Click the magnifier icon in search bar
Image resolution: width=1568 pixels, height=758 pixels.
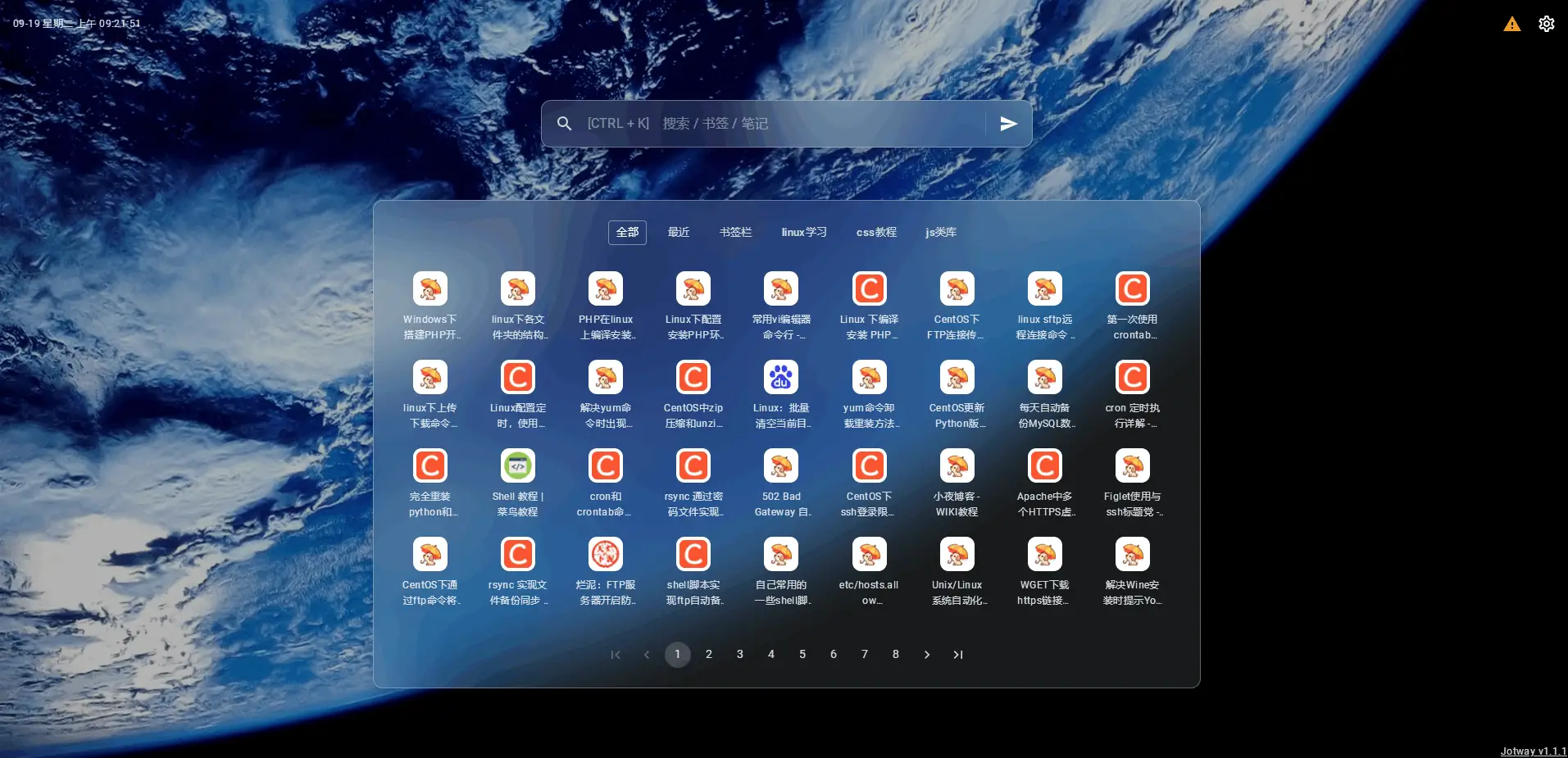pos(565,124)
